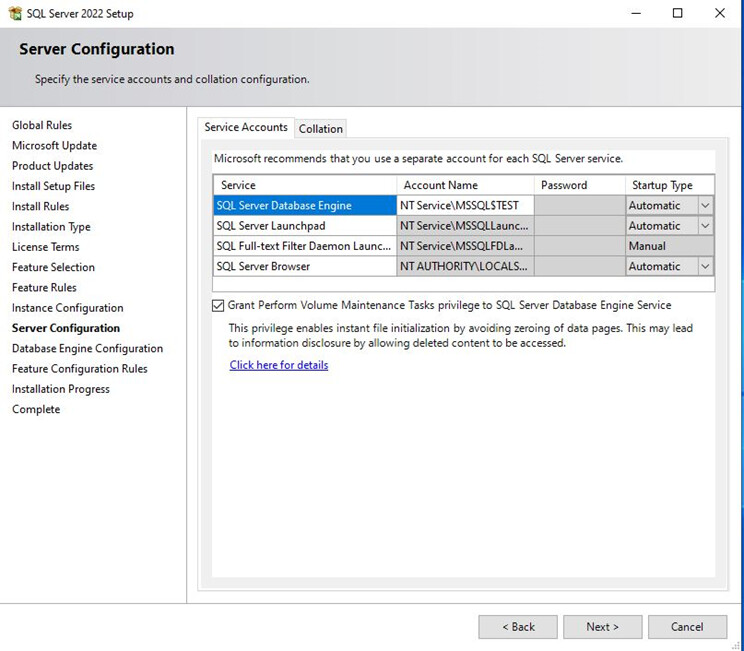Image resolution: width=744 pixels, height=651 pixels.
Task: Select Feature Selection step
Action: (53, 267)
